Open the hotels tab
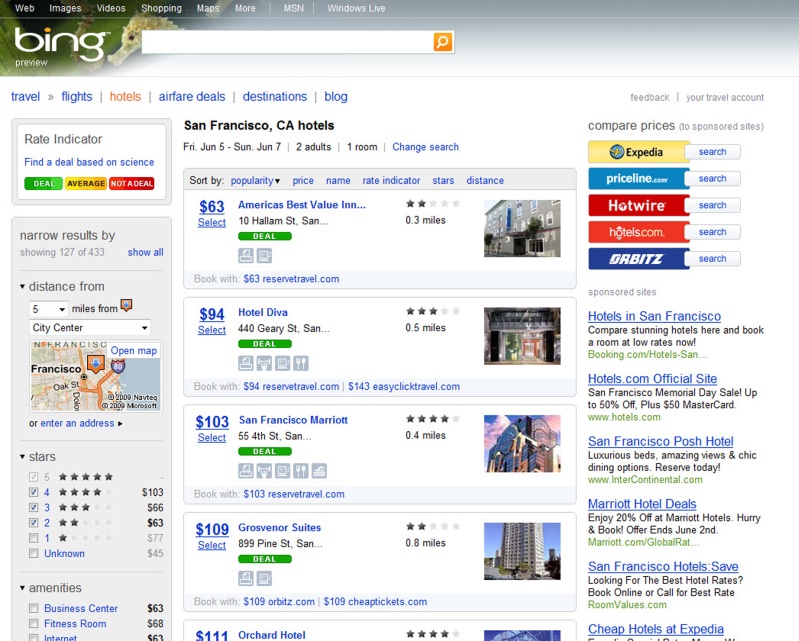 tap(125, 96)
